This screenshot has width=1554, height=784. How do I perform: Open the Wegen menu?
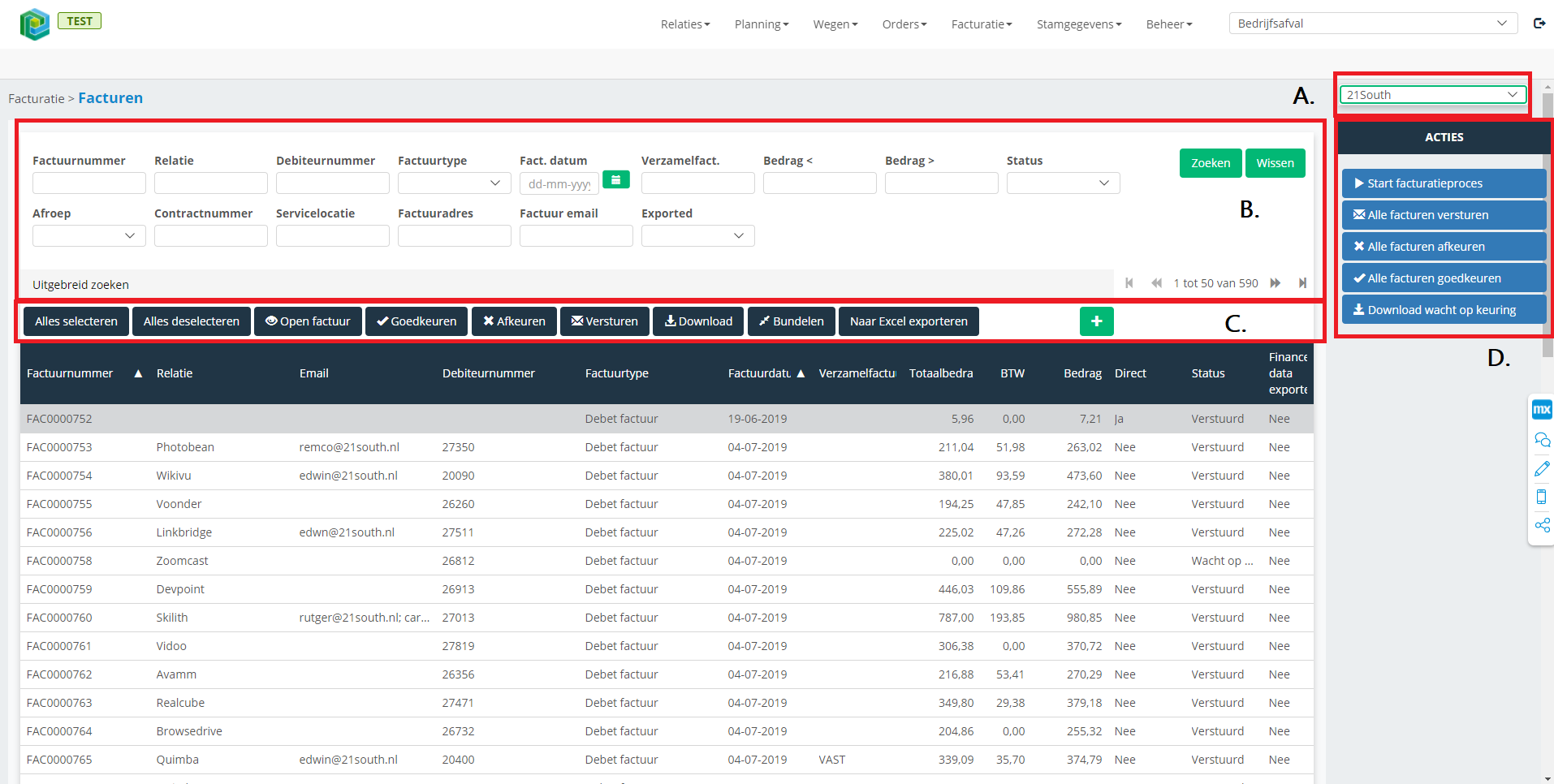coord(835,24)
